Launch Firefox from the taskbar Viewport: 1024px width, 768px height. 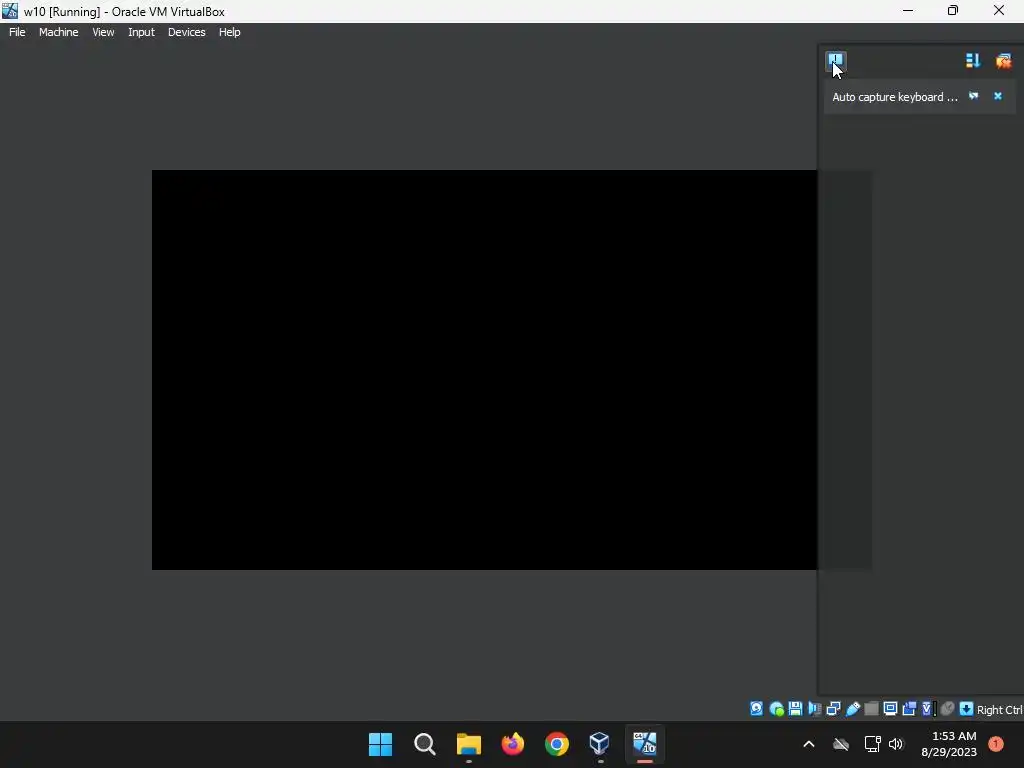(513, 744)
